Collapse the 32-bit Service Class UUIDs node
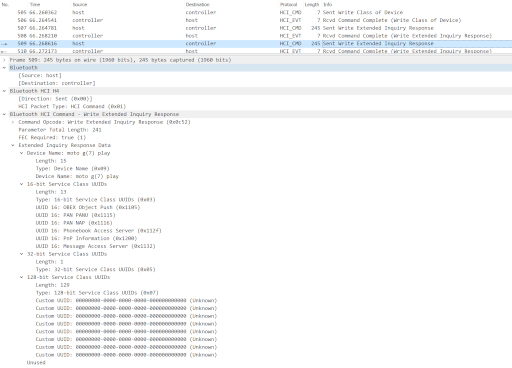 point(22,254)
